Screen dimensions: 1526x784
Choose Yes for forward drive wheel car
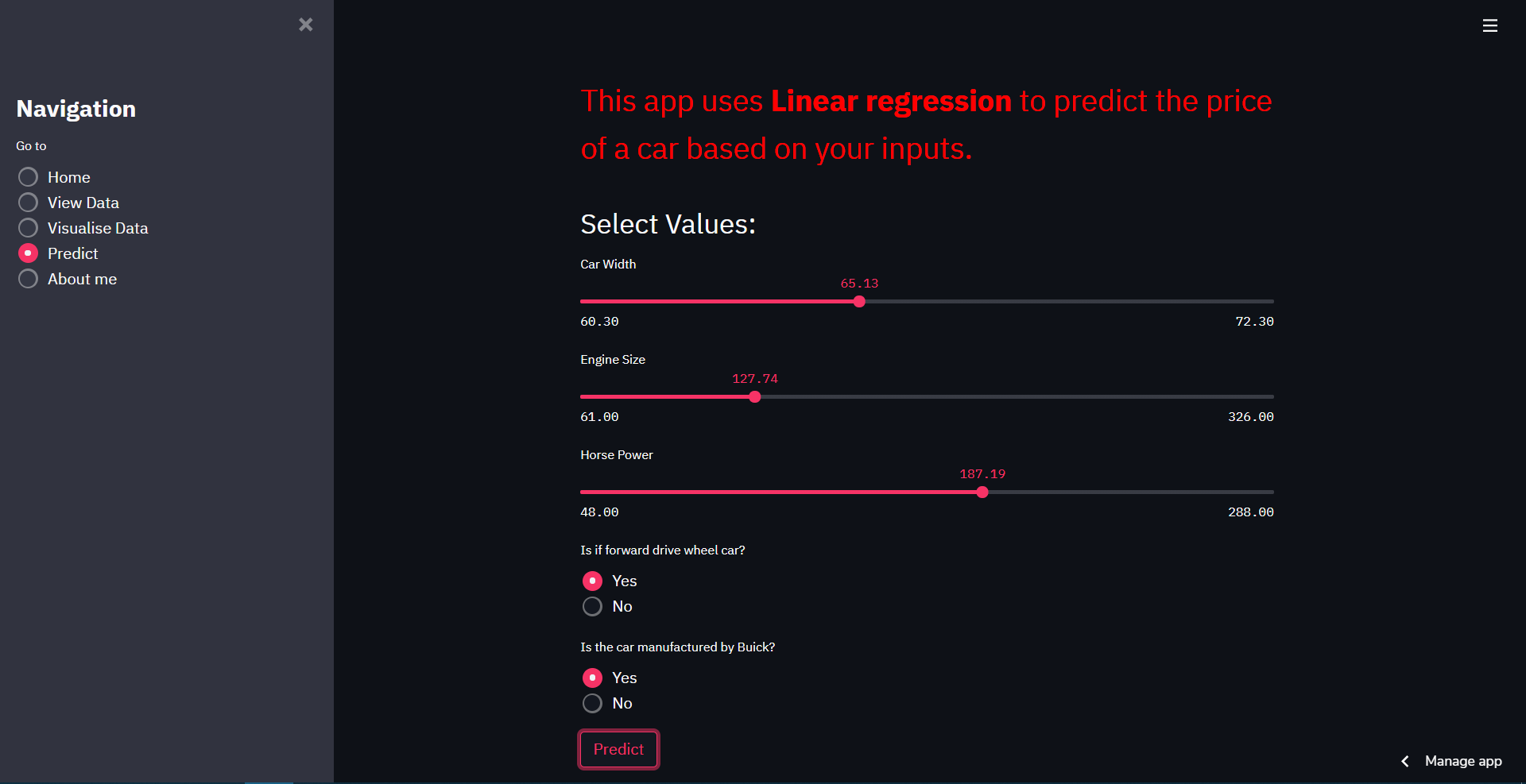(591, 581)
